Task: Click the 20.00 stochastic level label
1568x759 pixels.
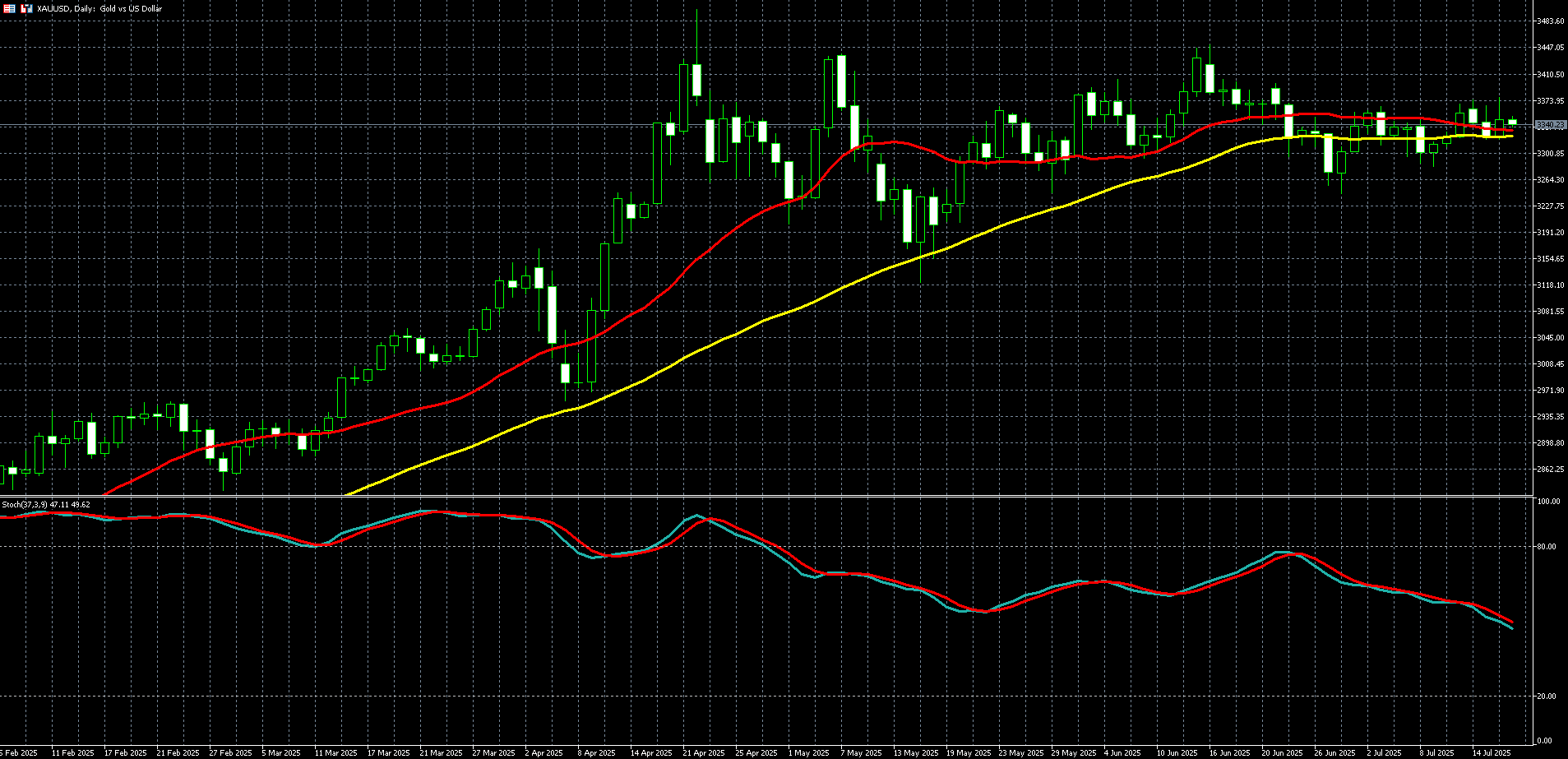Action: (1549, 697)
